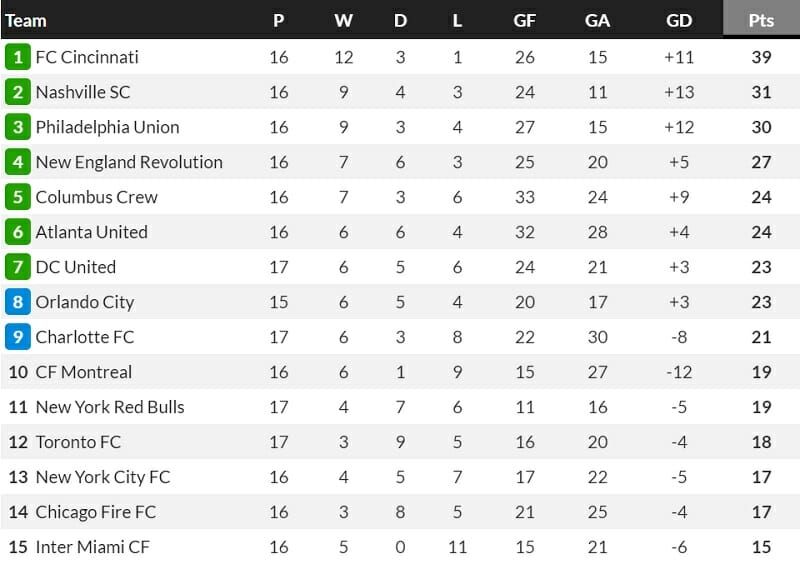Screen dimensions: 800x564
Task: Sort table by the Pts column header
Action: 761,20
